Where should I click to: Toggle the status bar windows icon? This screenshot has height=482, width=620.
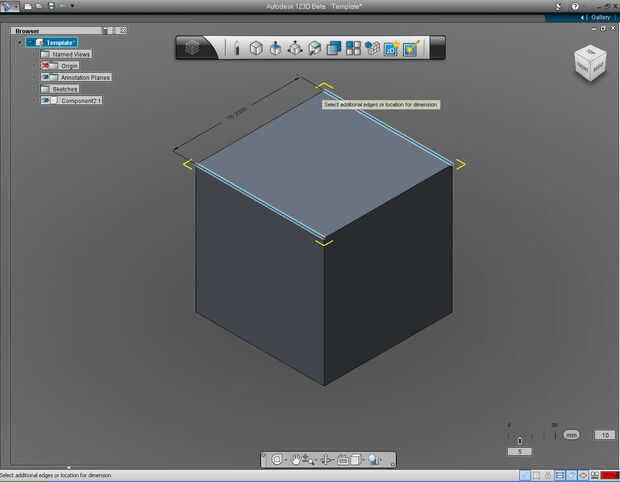[594, 475]
